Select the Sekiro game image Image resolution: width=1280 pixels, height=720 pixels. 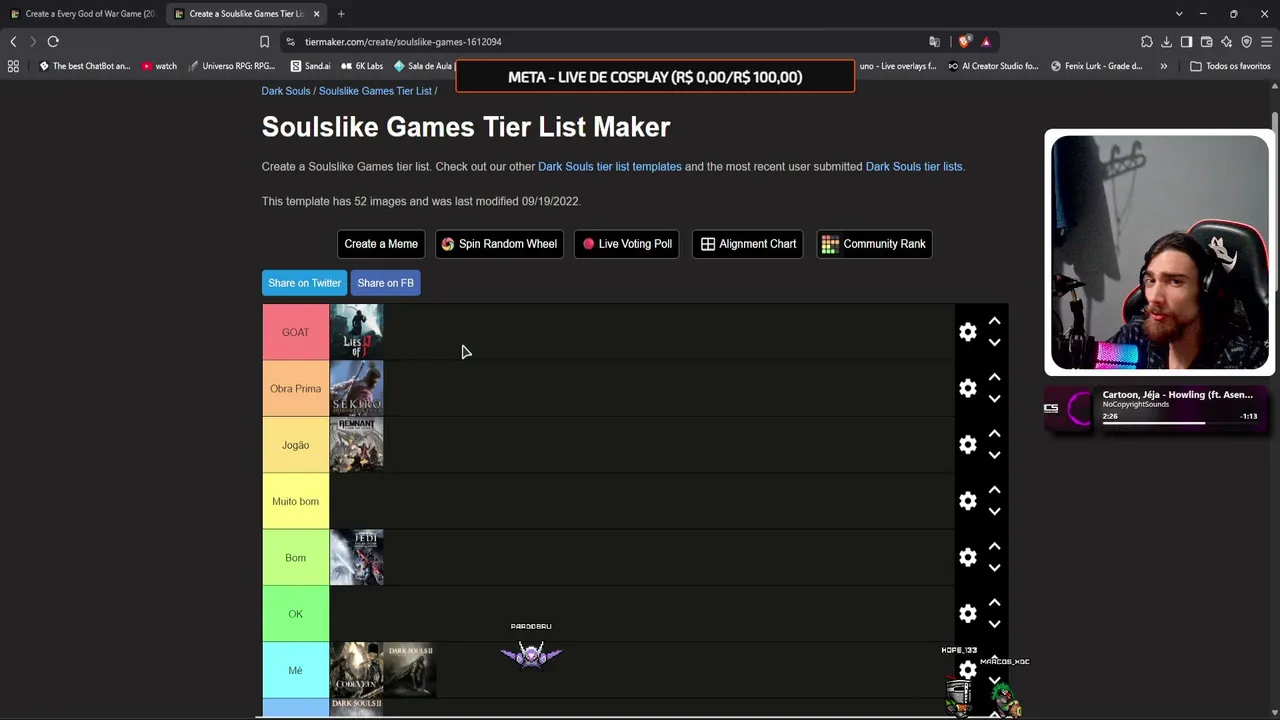click(x=356, y=388)
